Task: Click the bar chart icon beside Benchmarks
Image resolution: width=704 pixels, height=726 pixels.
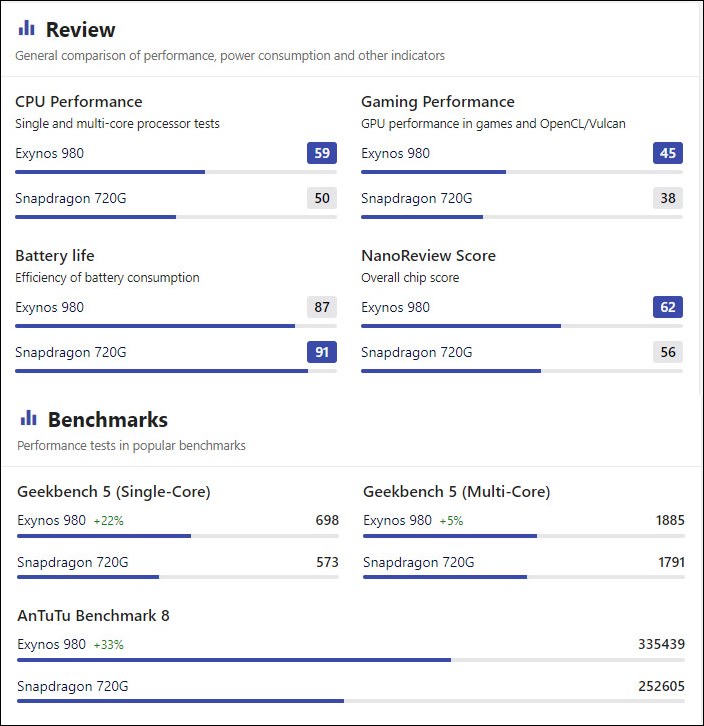Action: (28, 418)
